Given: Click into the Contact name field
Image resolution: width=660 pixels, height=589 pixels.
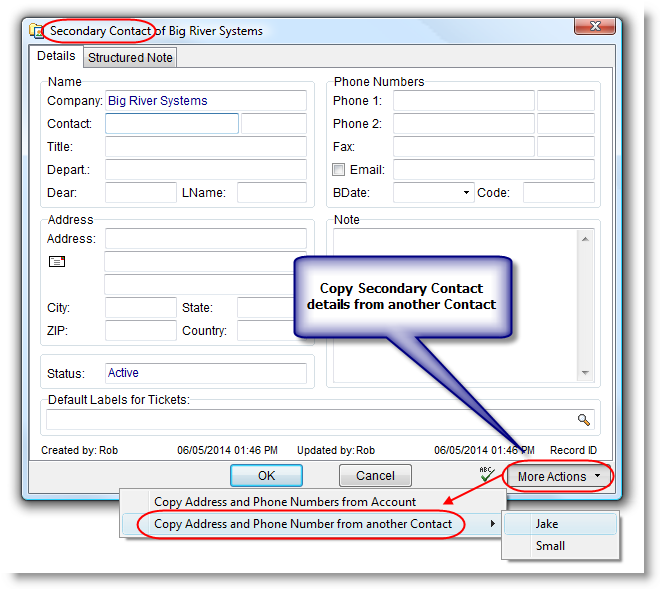Looking at the screenshot, I should pos(171,124).
